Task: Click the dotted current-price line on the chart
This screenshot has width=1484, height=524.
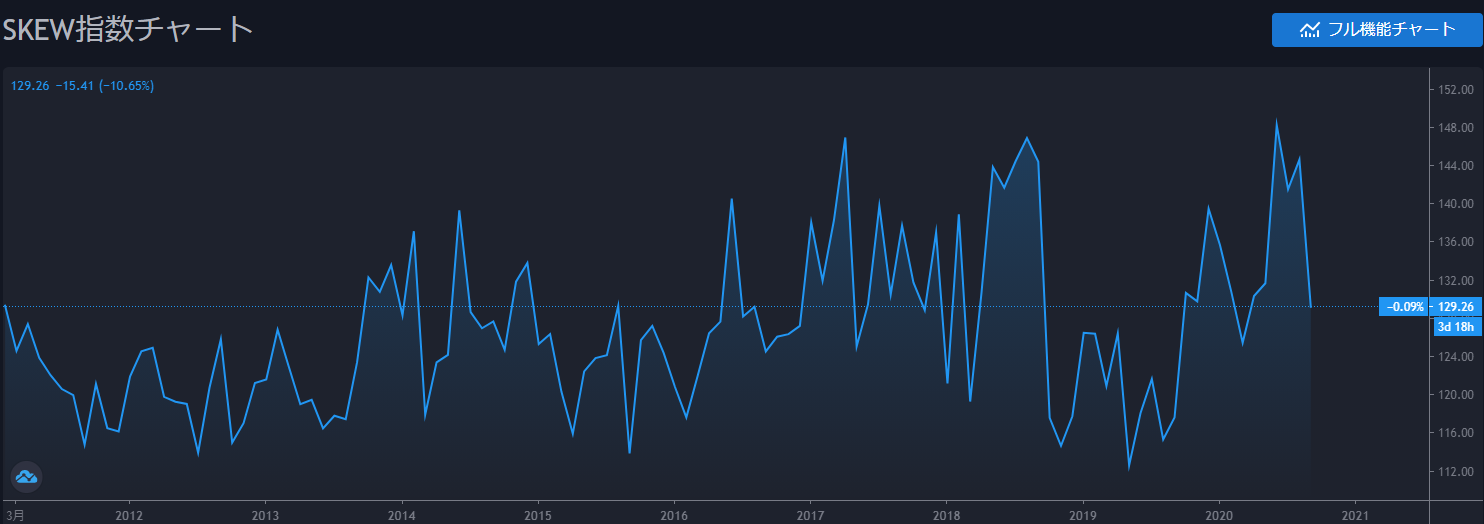Action: [700, 306]
